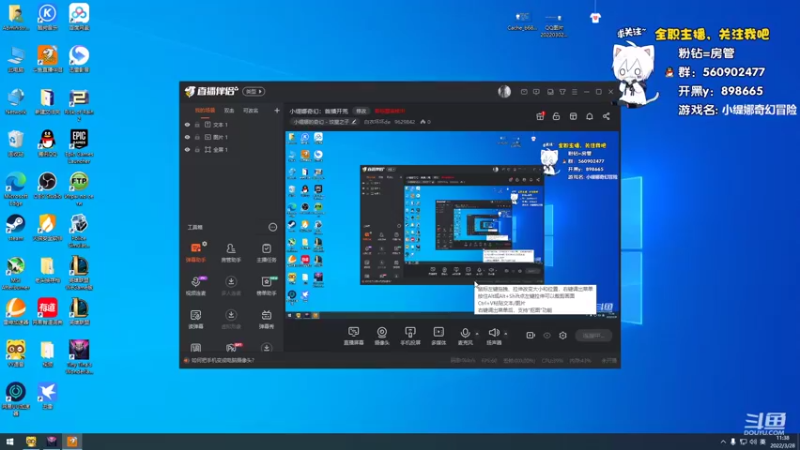Switch to the middle scene tab
The height and width of the screenshot is (450, 800).
229,111
